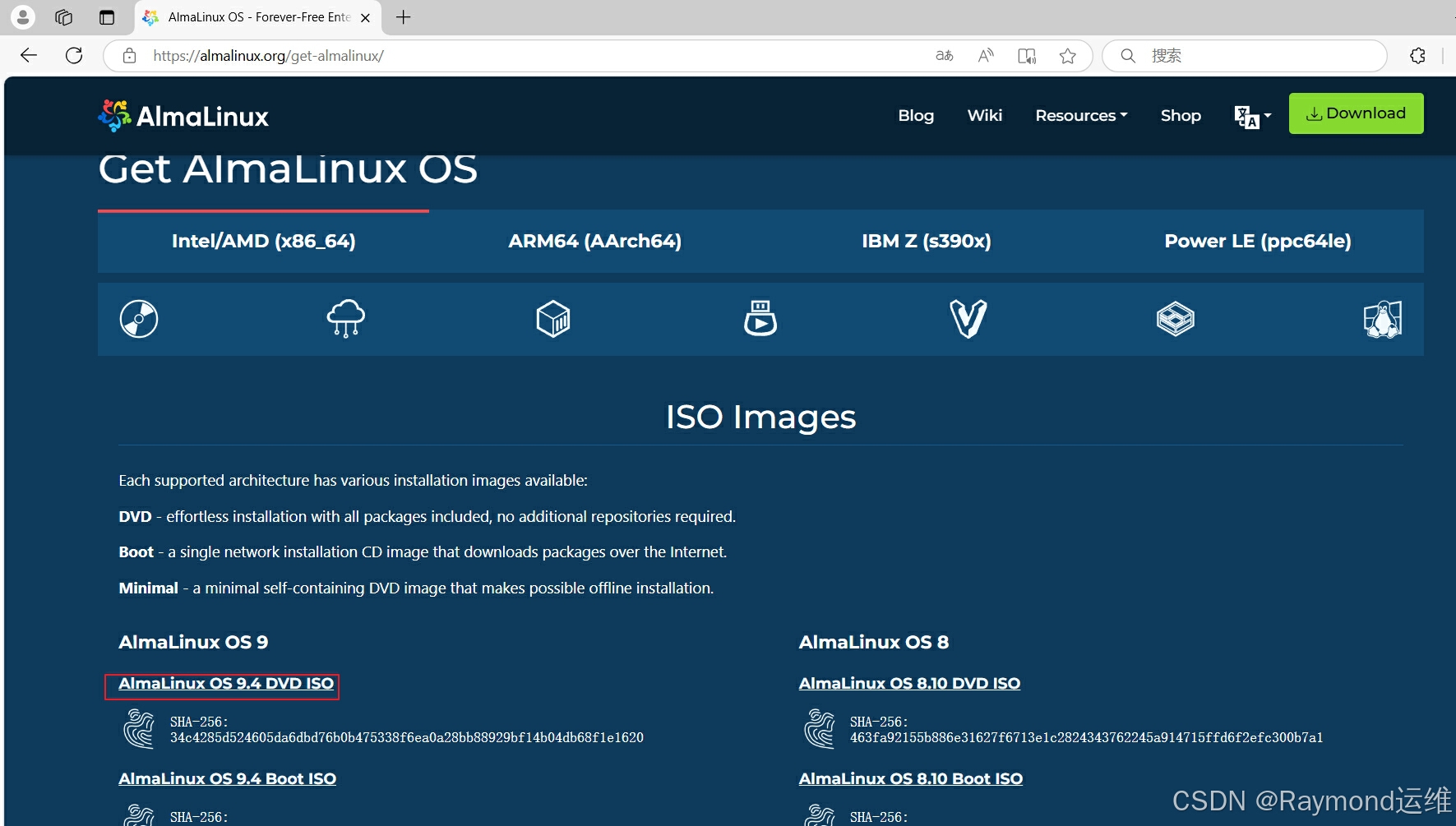Go to AlmaLinux home via the logo
The width and height of the screenshot is (1456, 826).
point(183,116)
